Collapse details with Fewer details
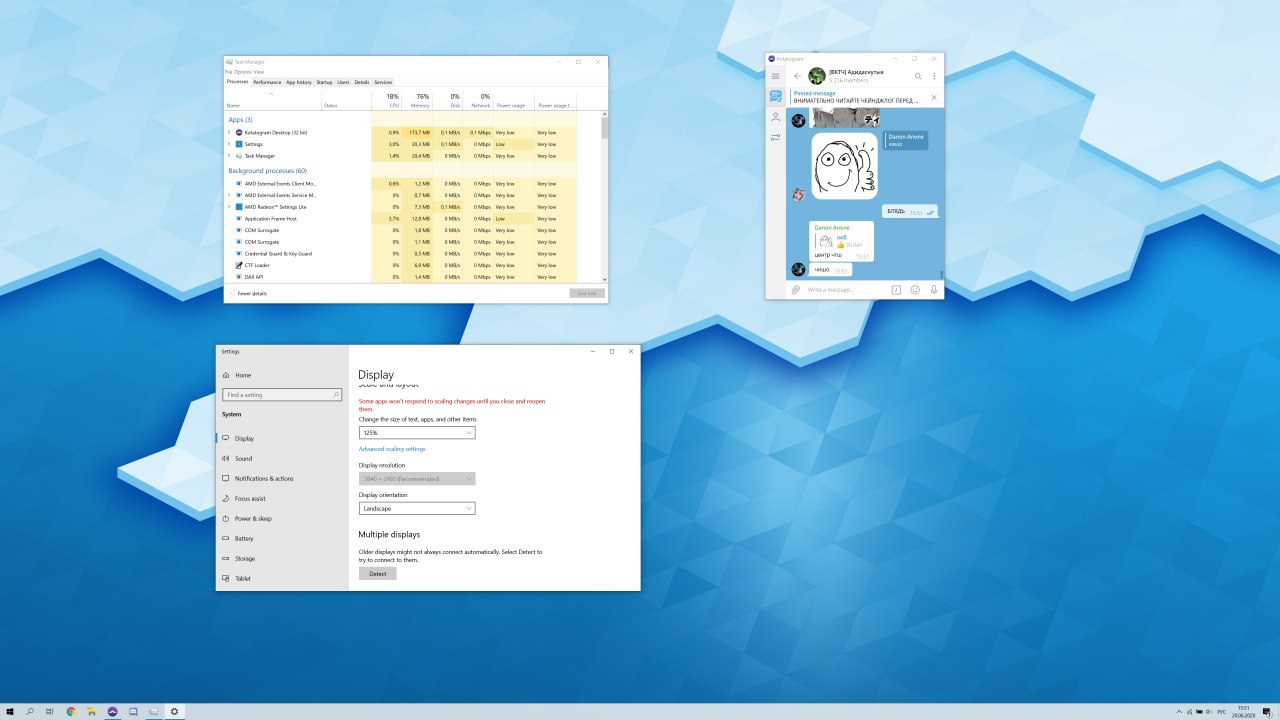The height and width of the screenshot is (720, 1280). point(247,294)
